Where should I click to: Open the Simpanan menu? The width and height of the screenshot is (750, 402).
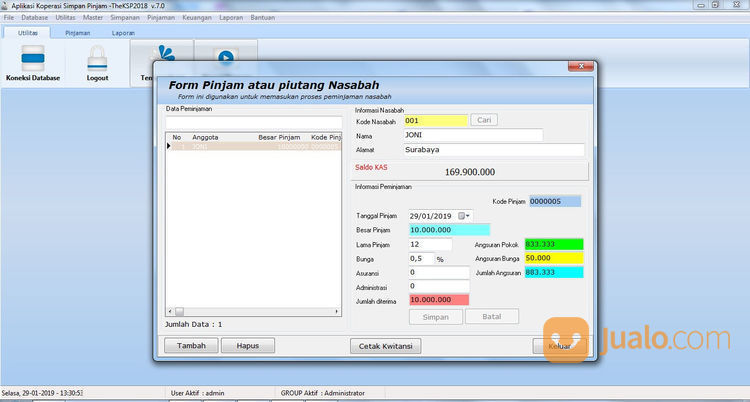tap(125, 18)
